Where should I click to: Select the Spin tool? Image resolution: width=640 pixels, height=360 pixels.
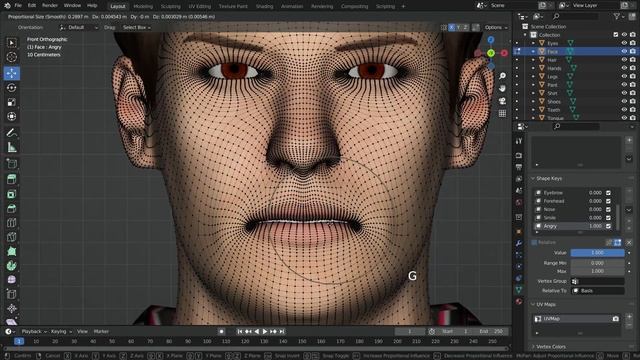[11, 266]
